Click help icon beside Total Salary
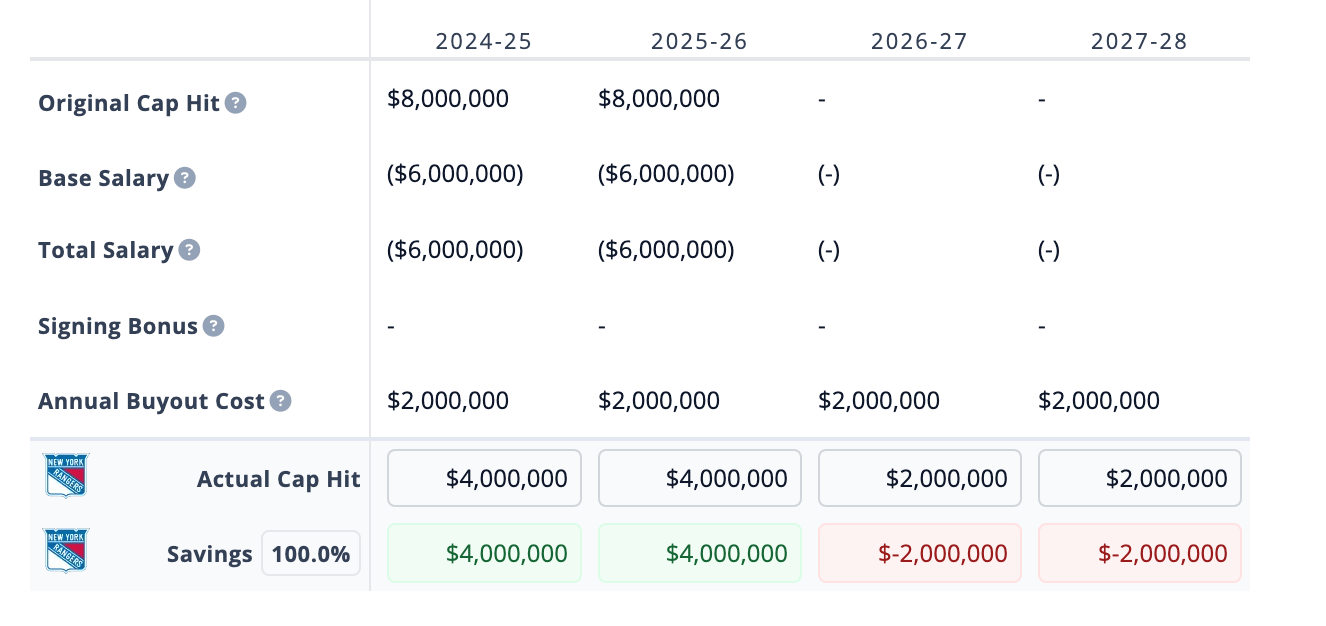The image size is (1326, 626). point(189,250)
